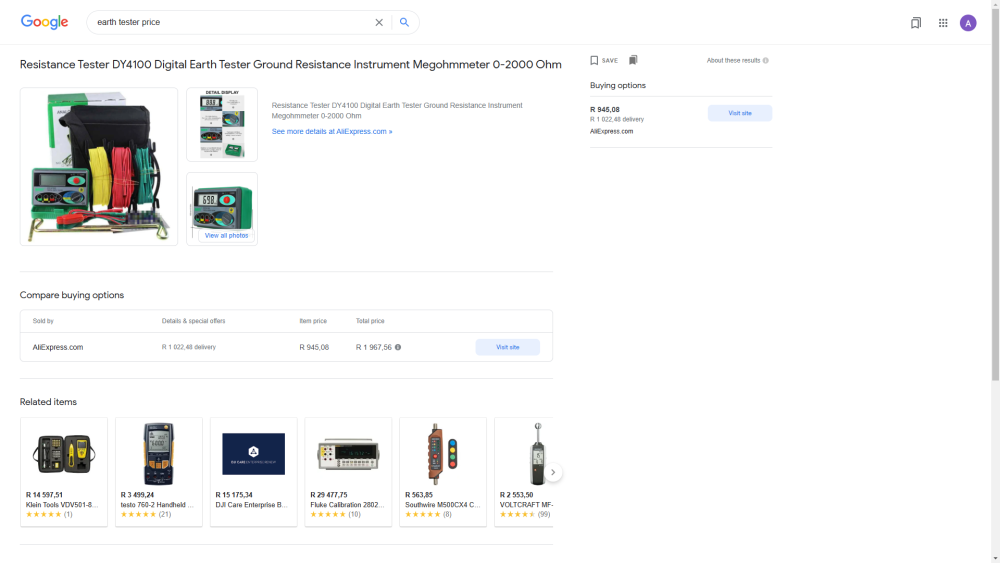Screen dimensions: 1000x563
Task: Click the total price info icon
Action: (398, 347)
